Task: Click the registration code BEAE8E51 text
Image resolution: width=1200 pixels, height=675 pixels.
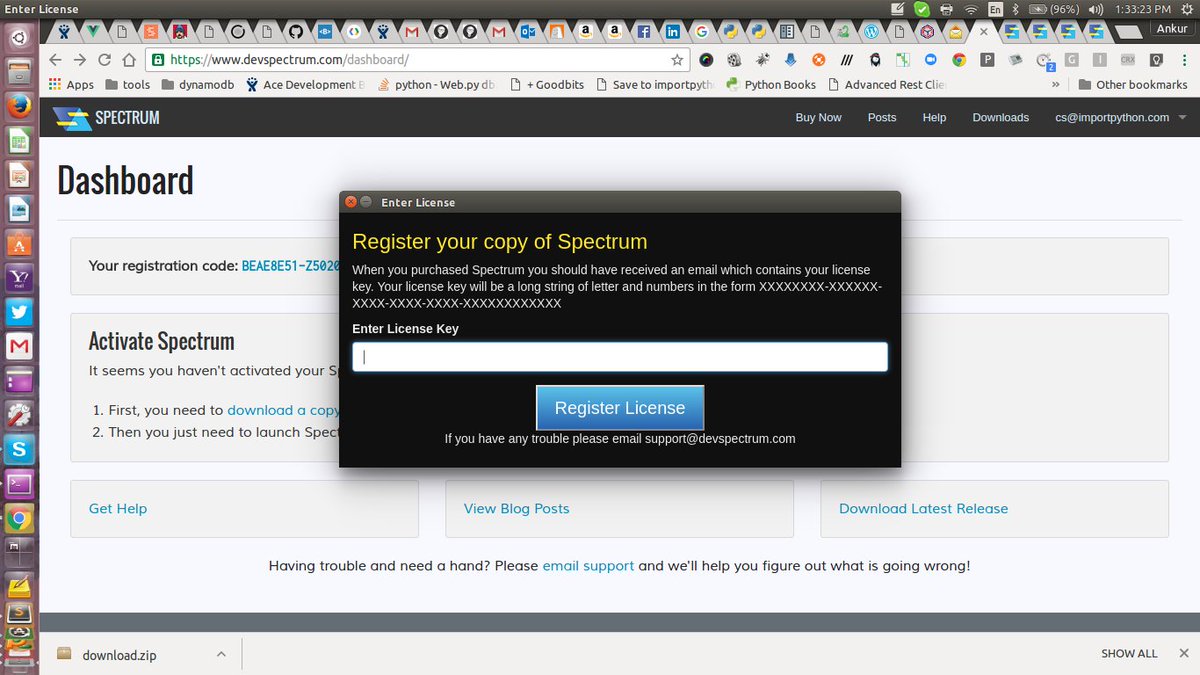Action: [x=291, y=266]
